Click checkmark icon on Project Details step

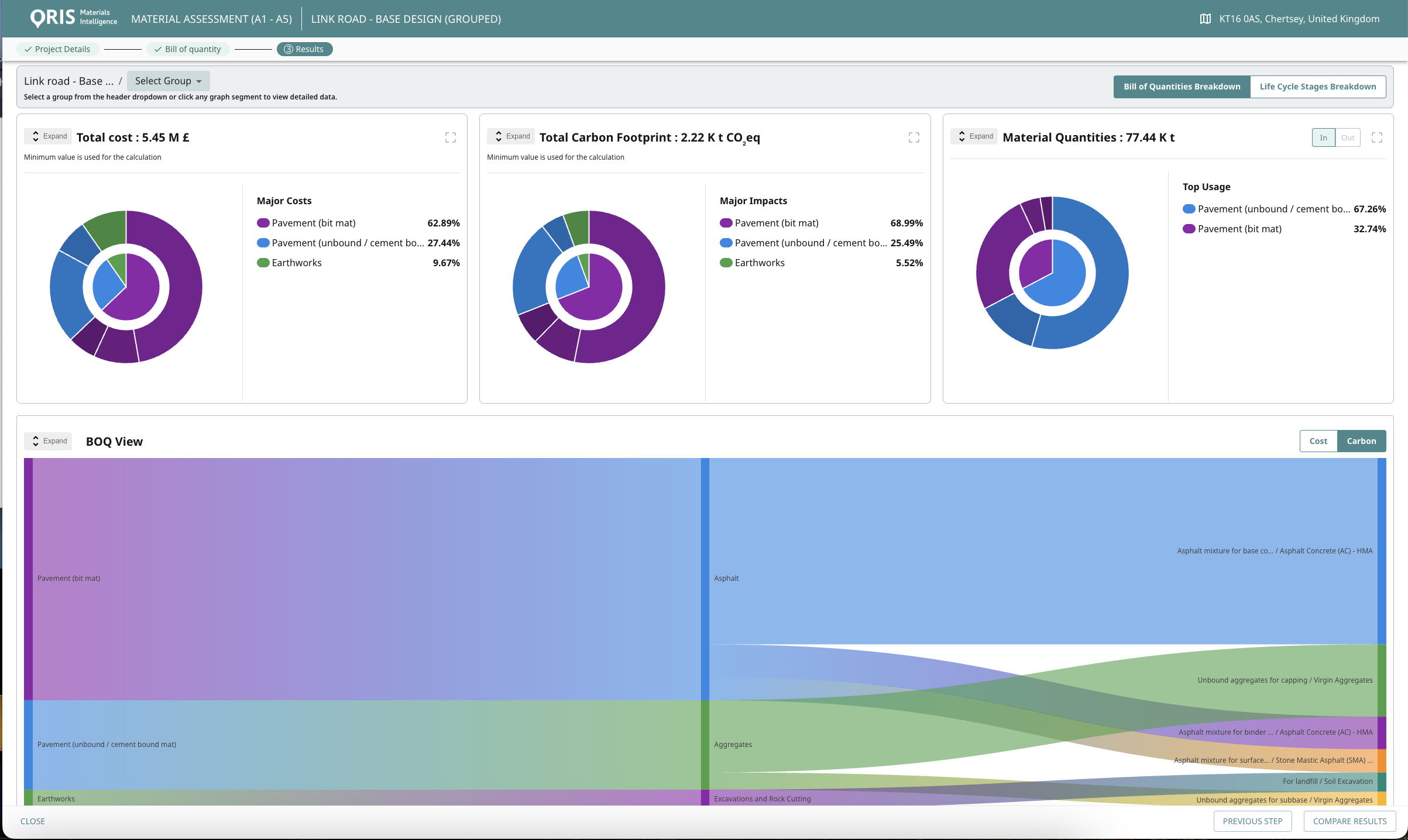(28, 49)
